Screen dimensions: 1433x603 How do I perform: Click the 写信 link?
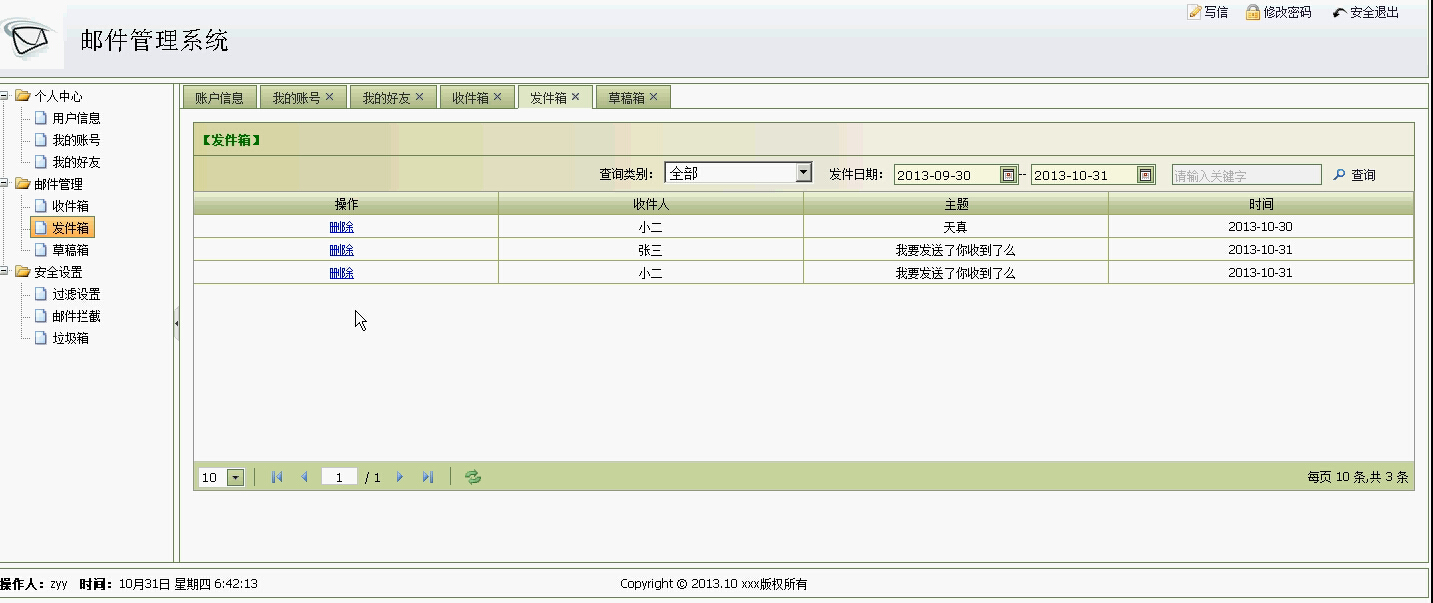point(1216,13)
